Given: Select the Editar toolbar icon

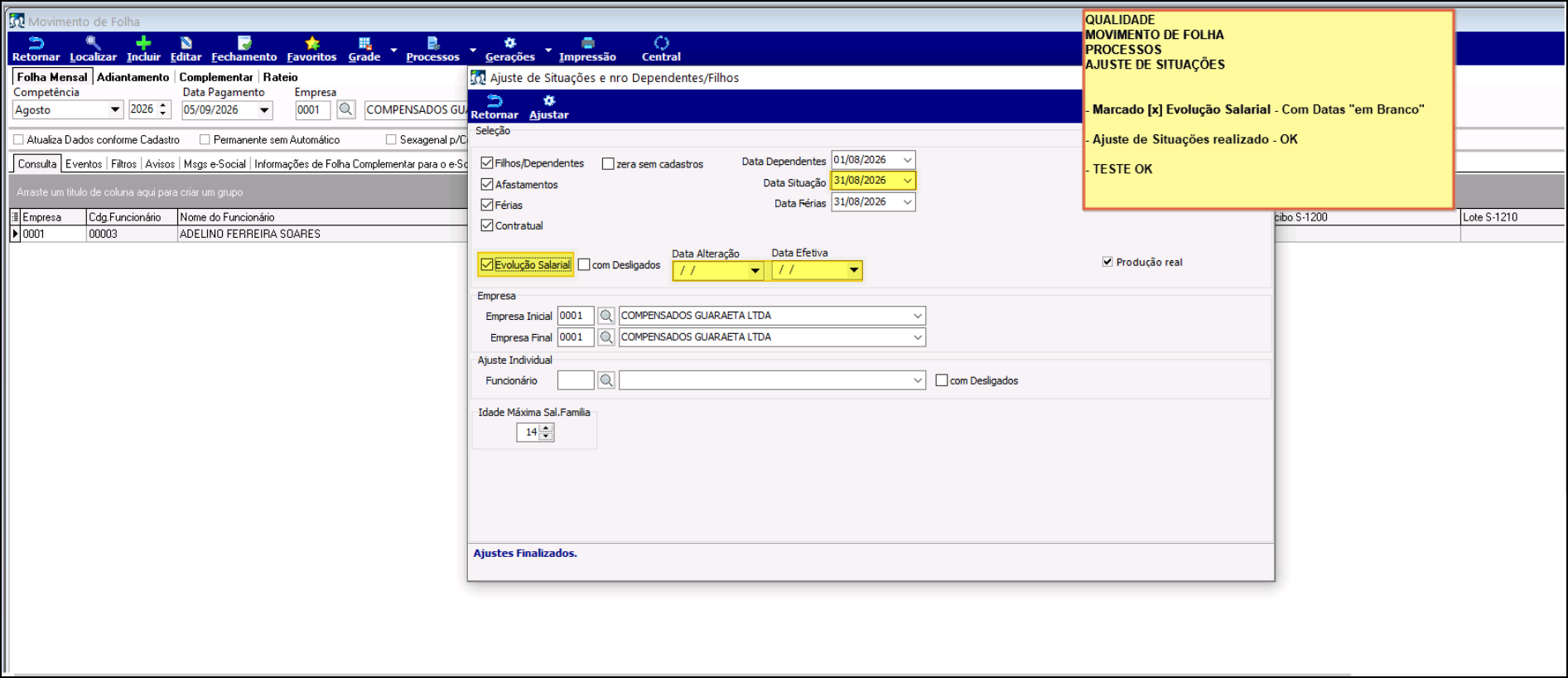Looking at the screenshot, I should (x=186, y=43).
